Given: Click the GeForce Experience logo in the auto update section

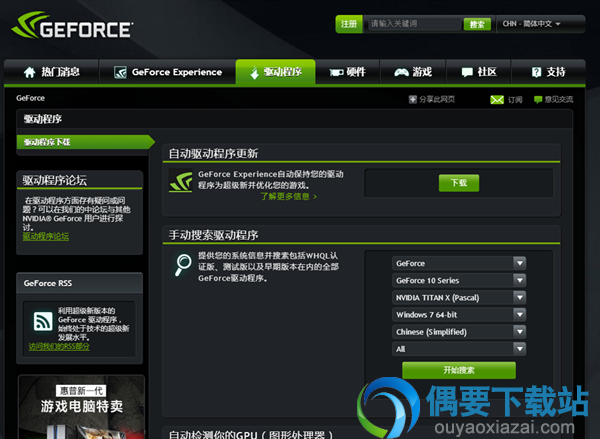Looking at the screenshot, I should [x=181, y=181].
